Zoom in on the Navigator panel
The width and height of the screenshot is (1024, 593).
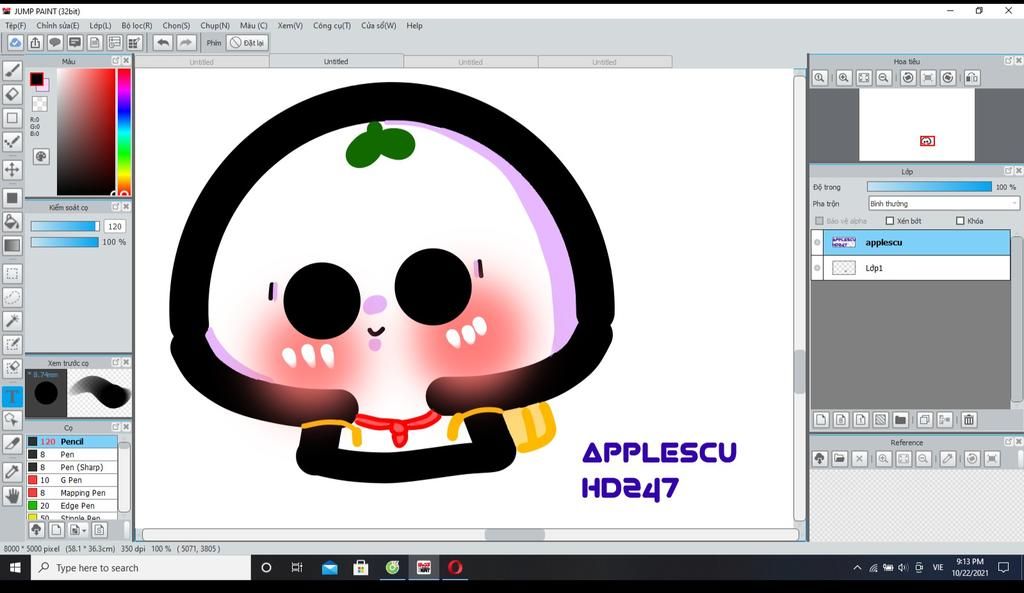[x=844, y=78]
